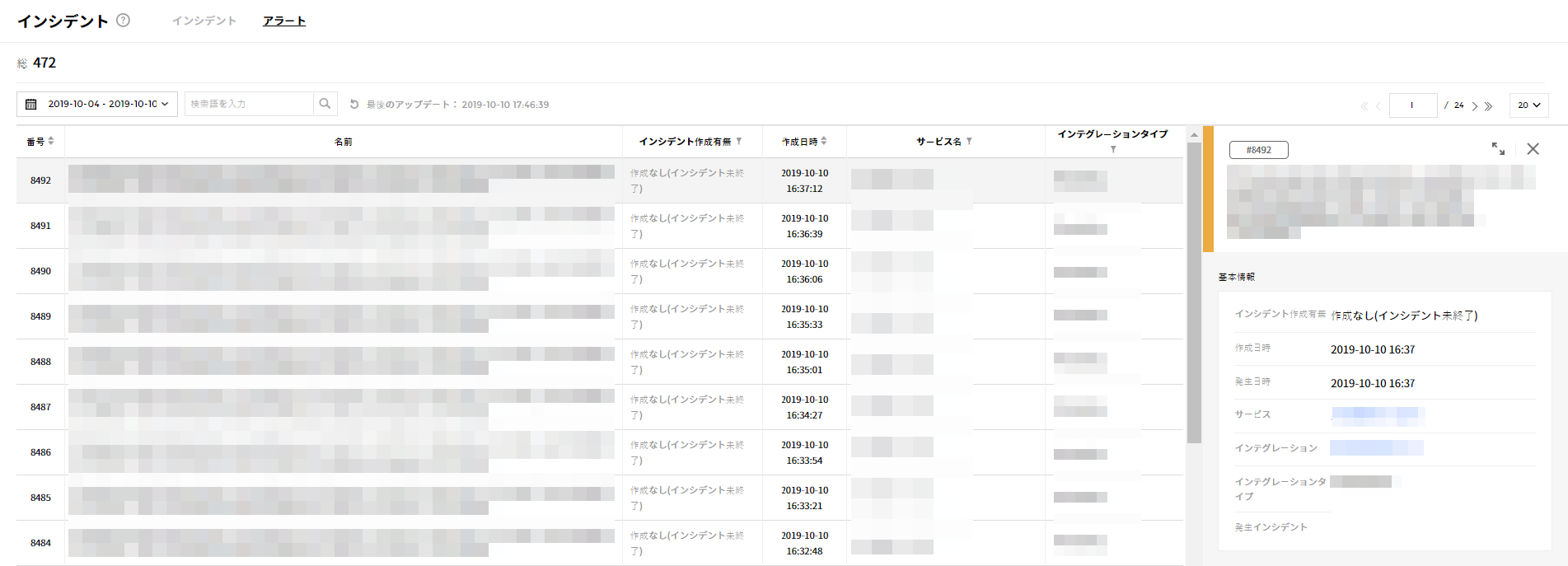Switch to the インシデント tab
The image size is (1568, 566).
204,21
